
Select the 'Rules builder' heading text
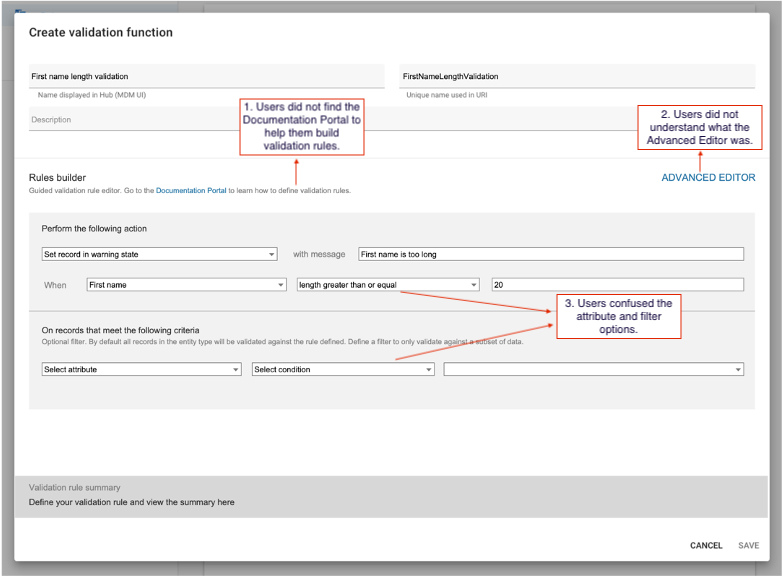[x=57, y=178]
